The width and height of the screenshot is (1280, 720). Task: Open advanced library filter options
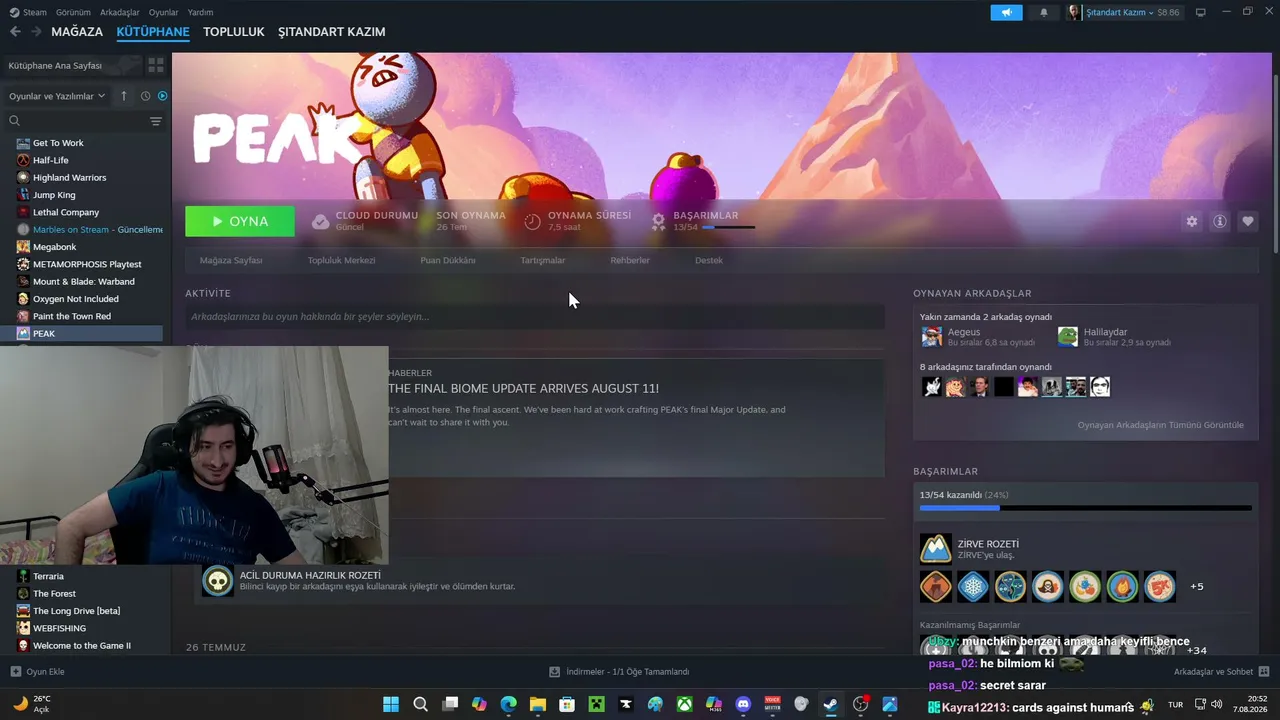pos(156,121)
